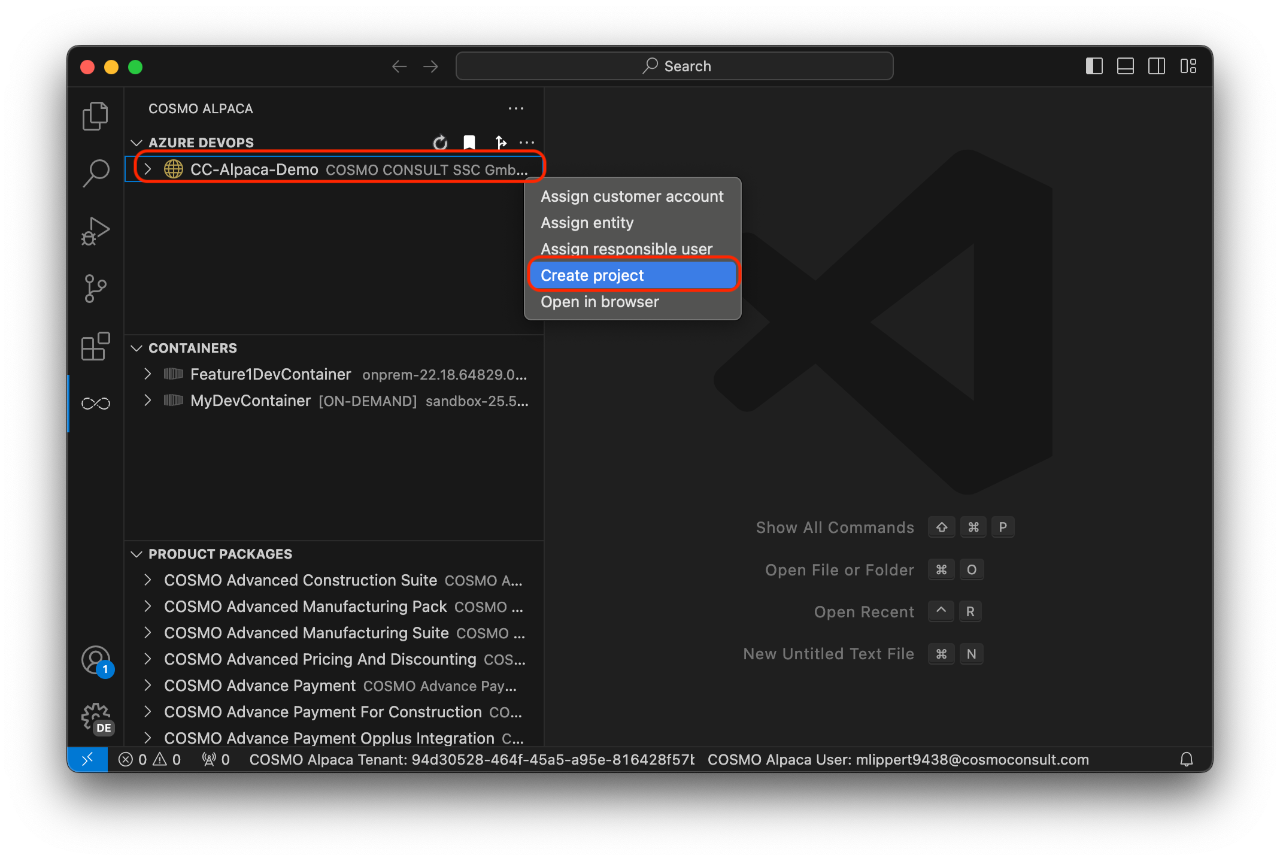The height and width of the screenshot is (861, 1280).
Task: Click the notifications bell in status bar
Action: pyautogui.click(x=1186, y=759)
